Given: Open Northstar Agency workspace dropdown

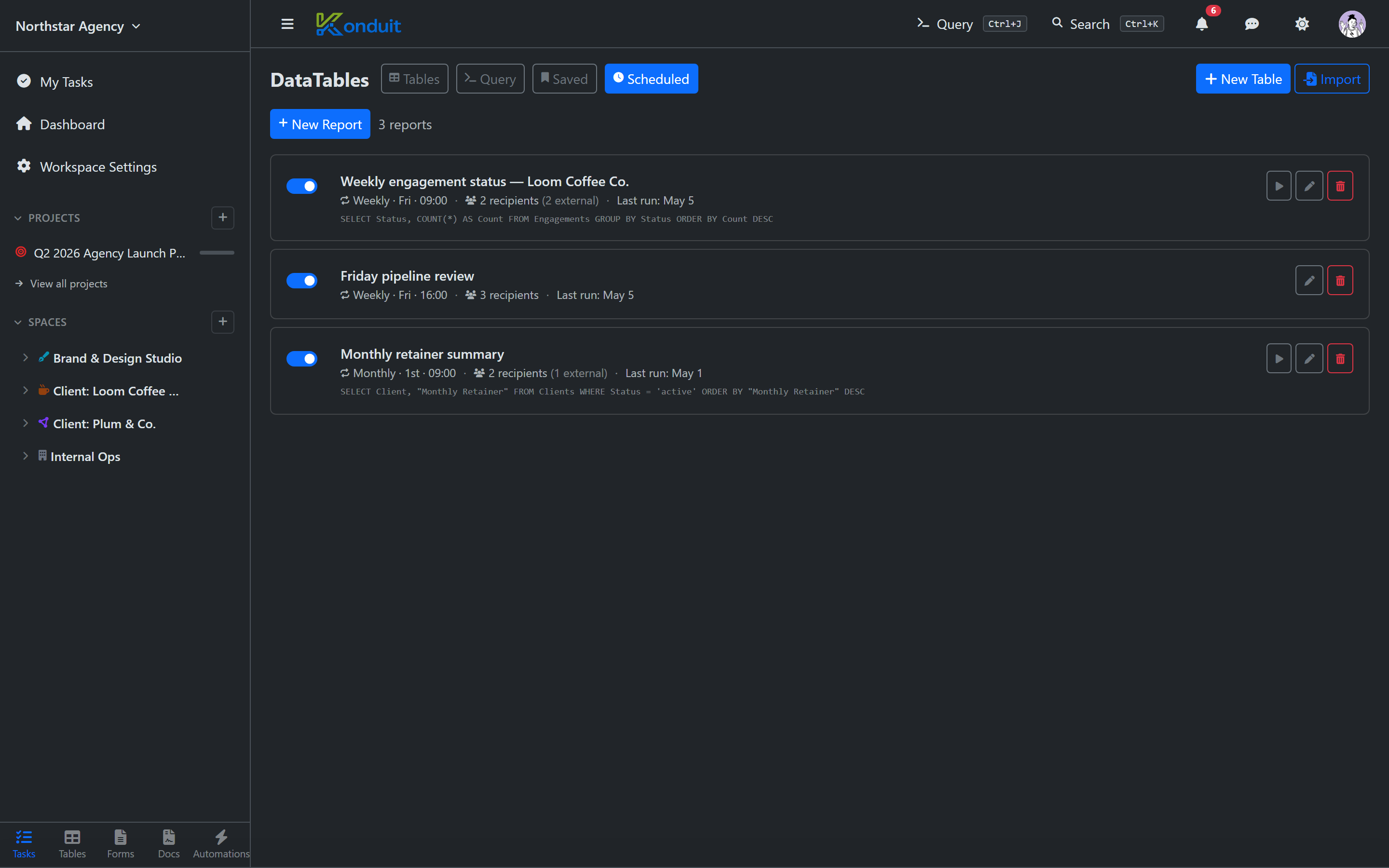Looking at the screenshot, I should pos(78,26).
